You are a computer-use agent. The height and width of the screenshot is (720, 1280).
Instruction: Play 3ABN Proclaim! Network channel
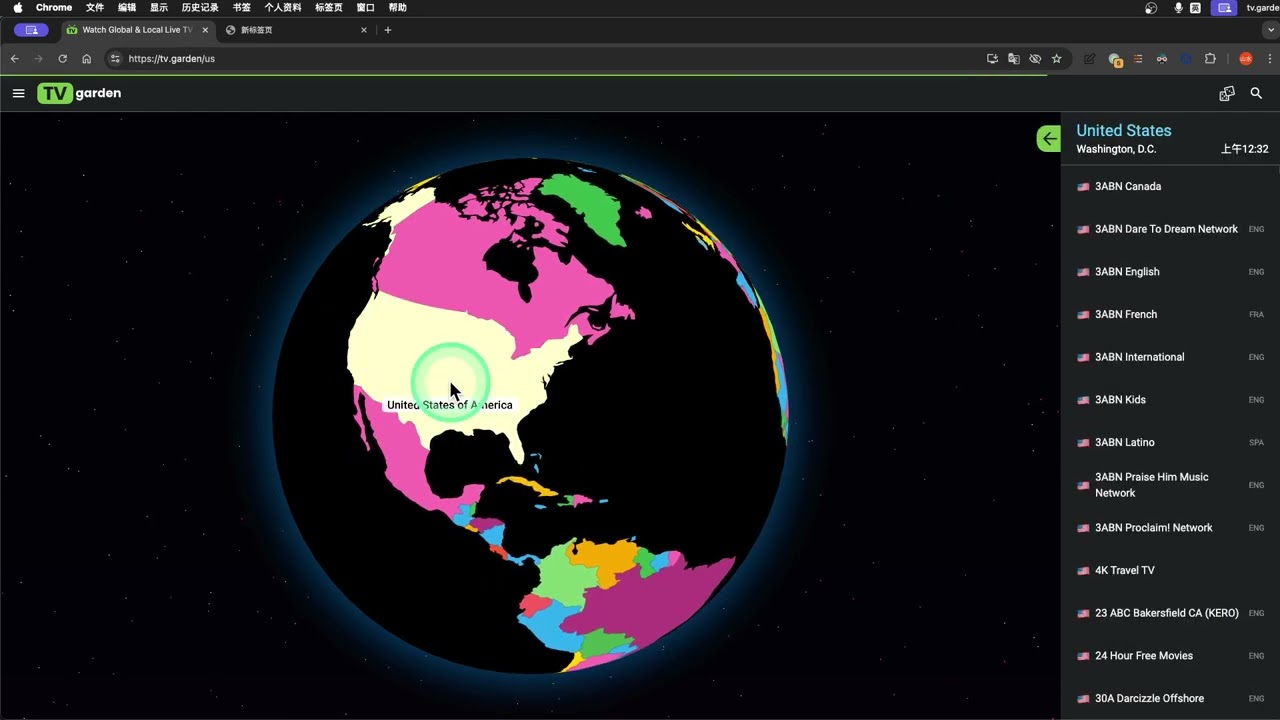[x=1170, y=528]
